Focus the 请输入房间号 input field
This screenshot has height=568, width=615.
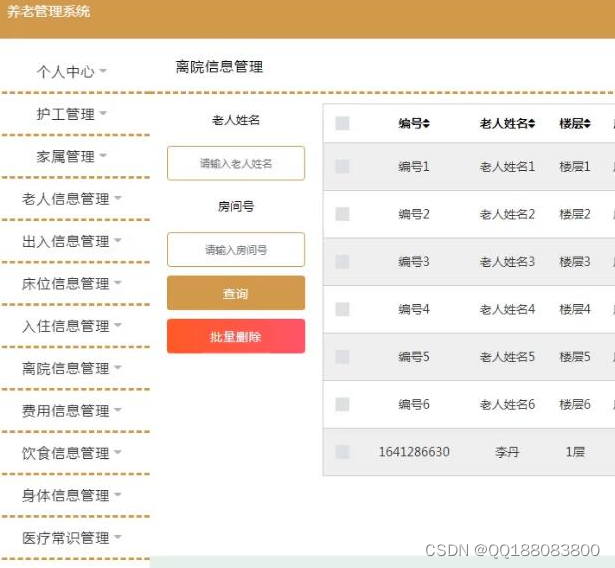(236, 249)
